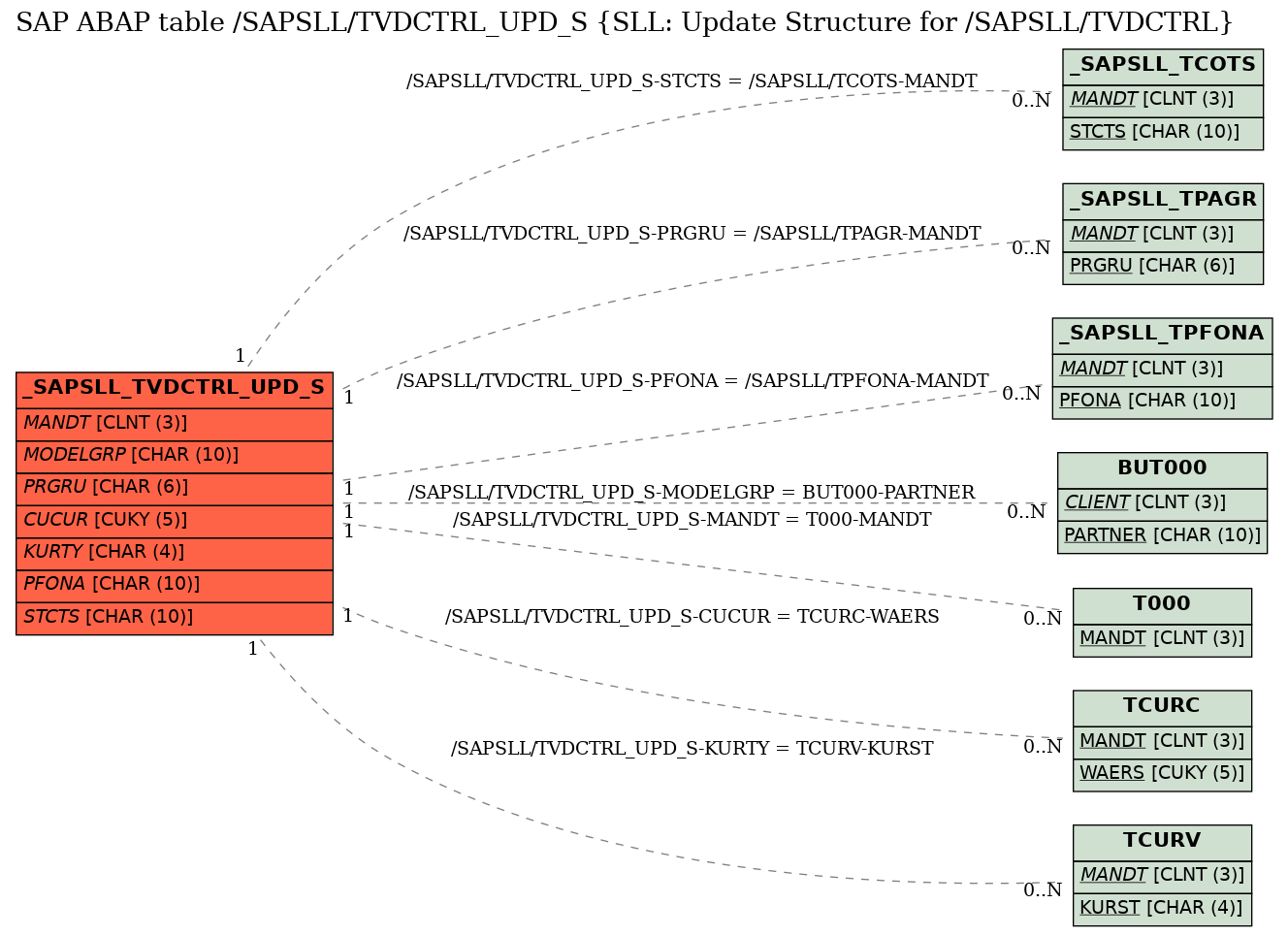Select PFONA [CHAR (10)] in _SAPSLL_TVDCTRL_UPD_S
The height and width of the screenshot is (936, 1288).
coord(175,584)
